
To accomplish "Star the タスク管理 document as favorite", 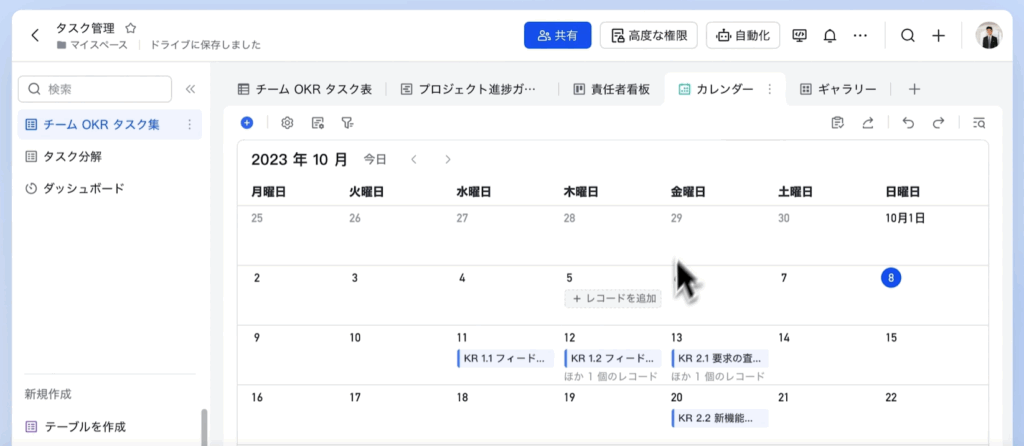I will pyautogui.click(x=130, y=29).
